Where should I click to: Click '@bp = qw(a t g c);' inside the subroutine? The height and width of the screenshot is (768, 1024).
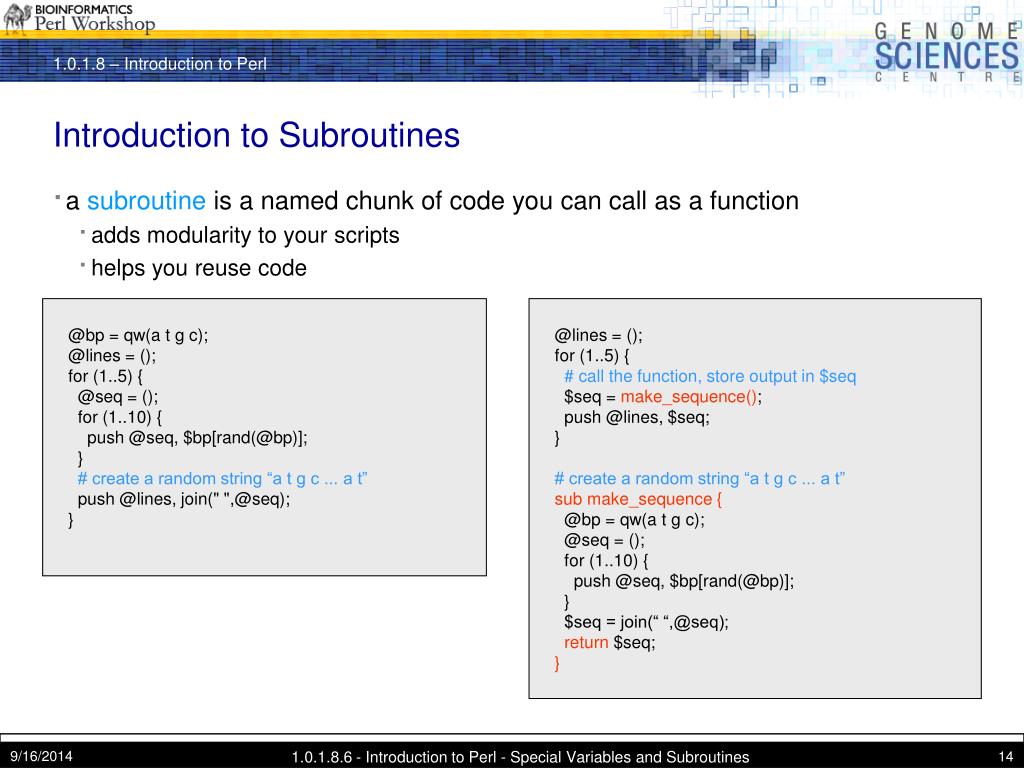click(x=634, y=520)
